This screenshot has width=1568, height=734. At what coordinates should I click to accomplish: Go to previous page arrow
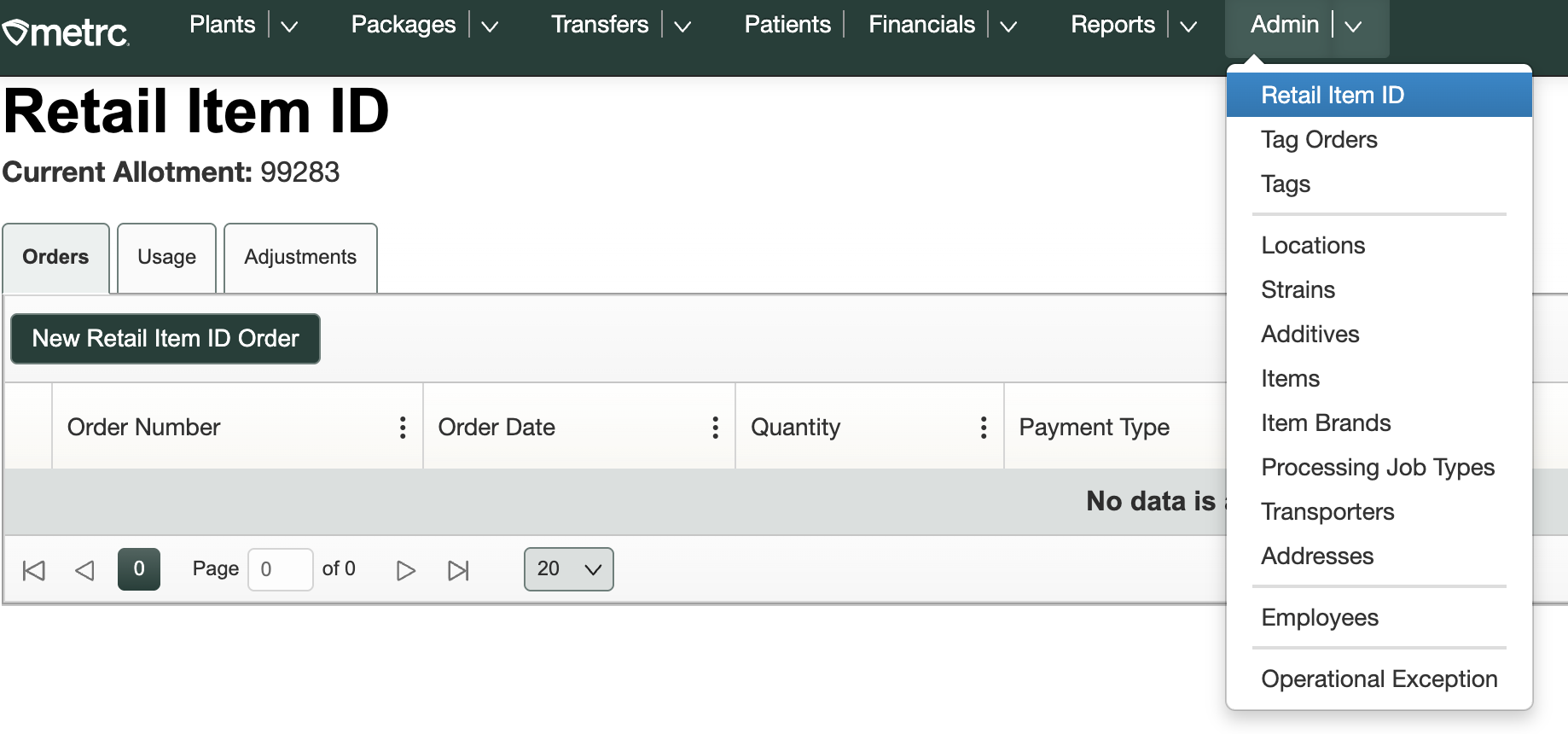click(x=84, y=570)
